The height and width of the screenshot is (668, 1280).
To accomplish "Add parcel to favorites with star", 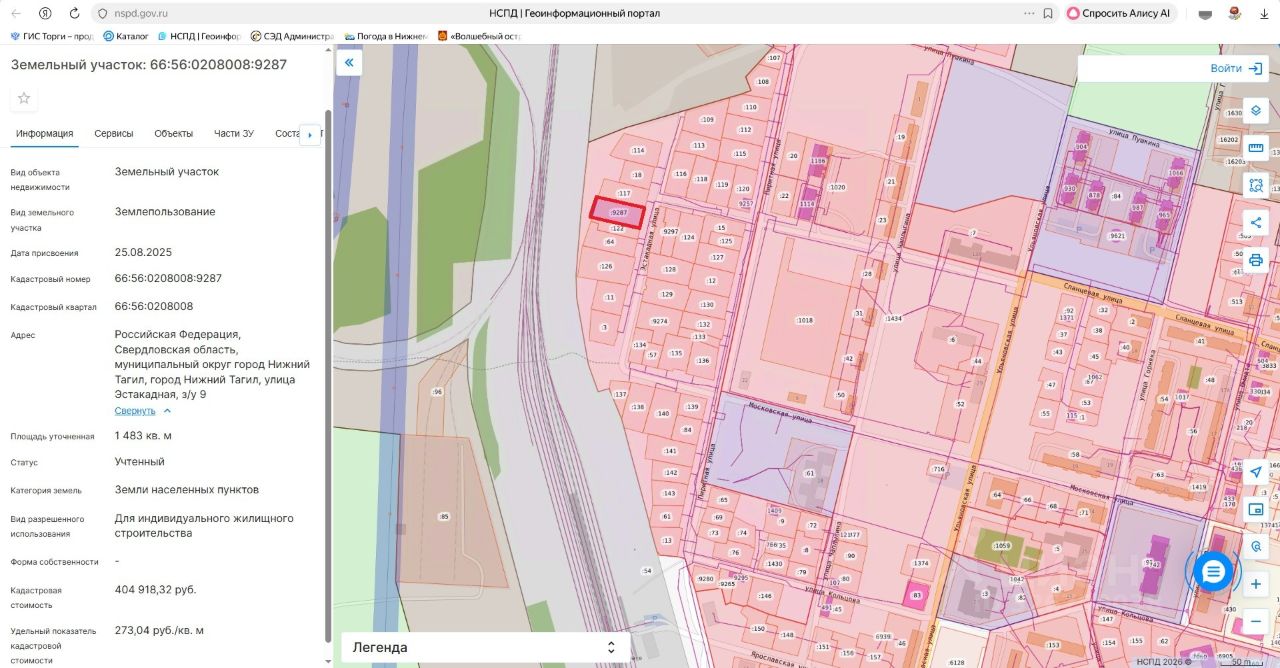I will [x=24, y=98].
